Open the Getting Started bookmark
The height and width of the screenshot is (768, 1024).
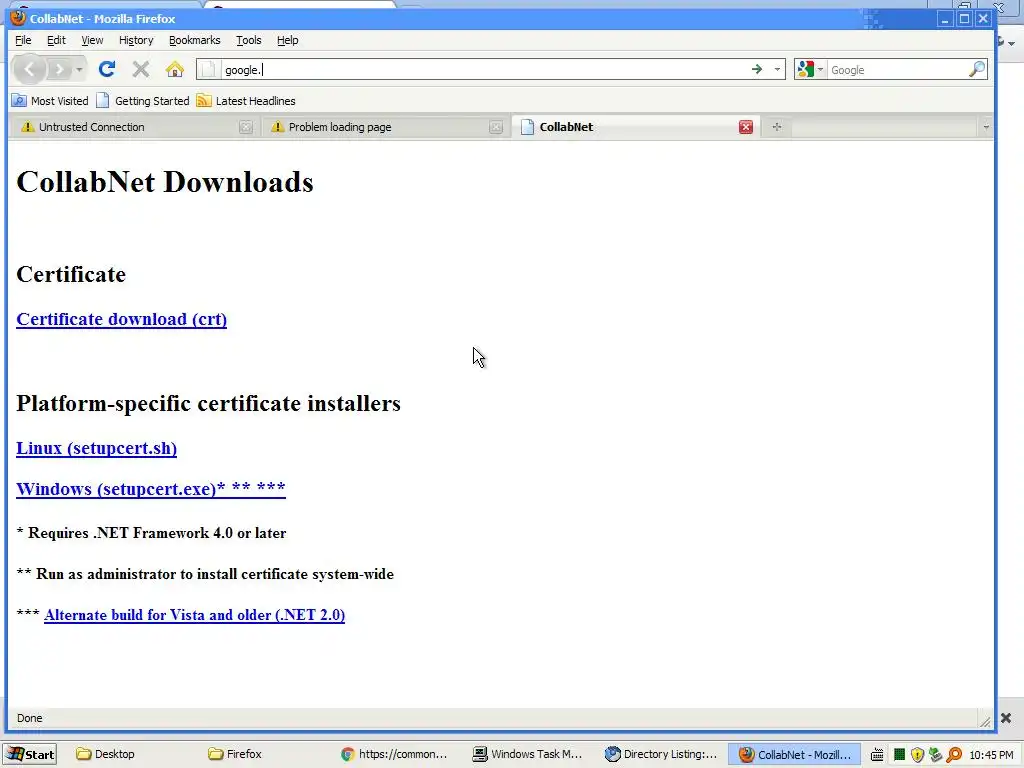143,101
